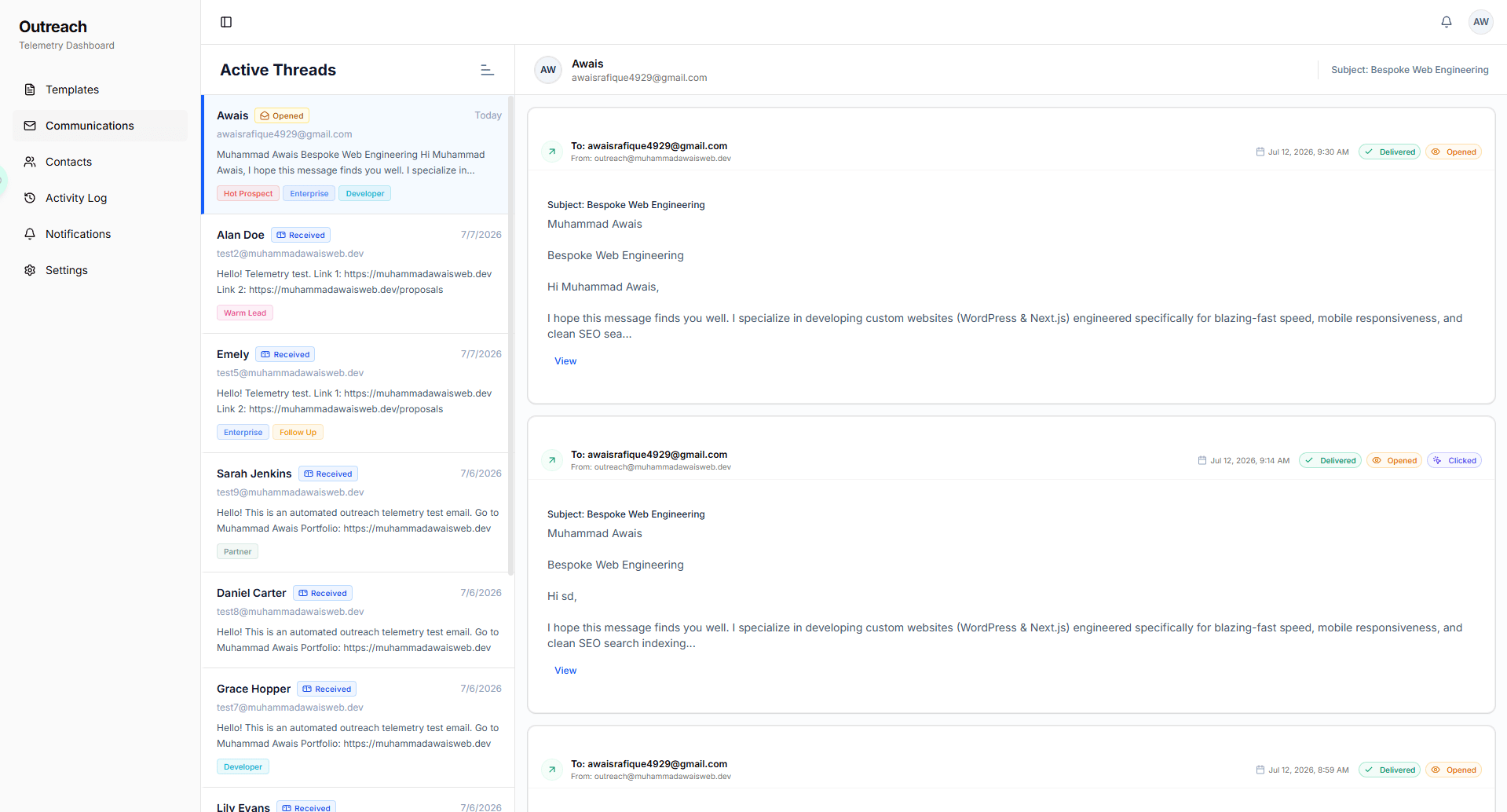Click the outgoing arrow icon on the 9:30 AM email
The image size is (1507, 812).
coord(552,152)
